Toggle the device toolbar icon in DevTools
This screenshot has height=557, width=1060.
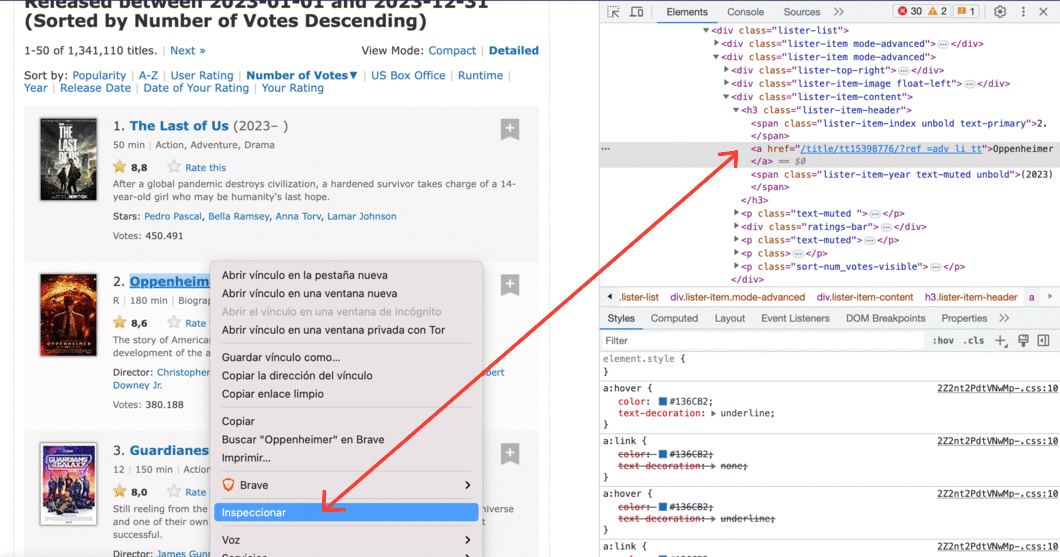[x=636, y=11]
